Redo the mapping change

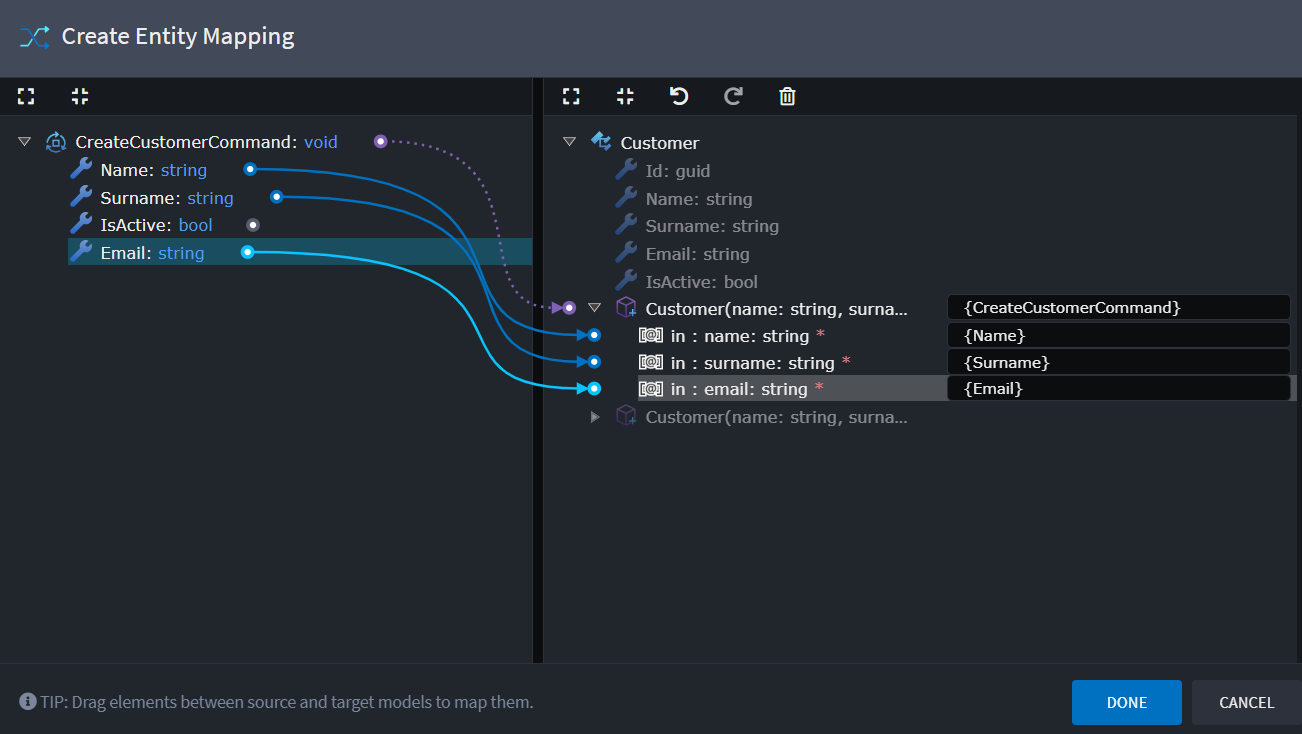(x=733, y=96)
